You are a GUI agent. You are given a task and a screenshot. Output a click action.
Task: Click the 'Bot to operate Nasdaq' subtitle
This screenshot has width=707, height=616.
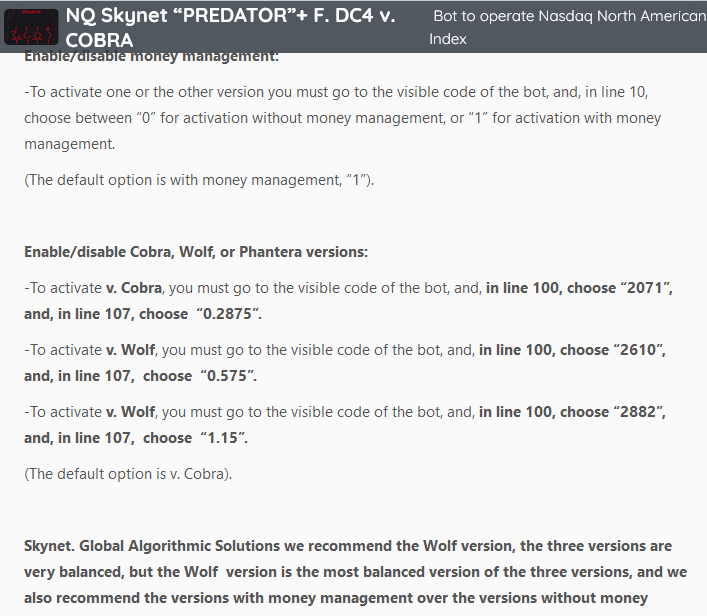(568, 17)
